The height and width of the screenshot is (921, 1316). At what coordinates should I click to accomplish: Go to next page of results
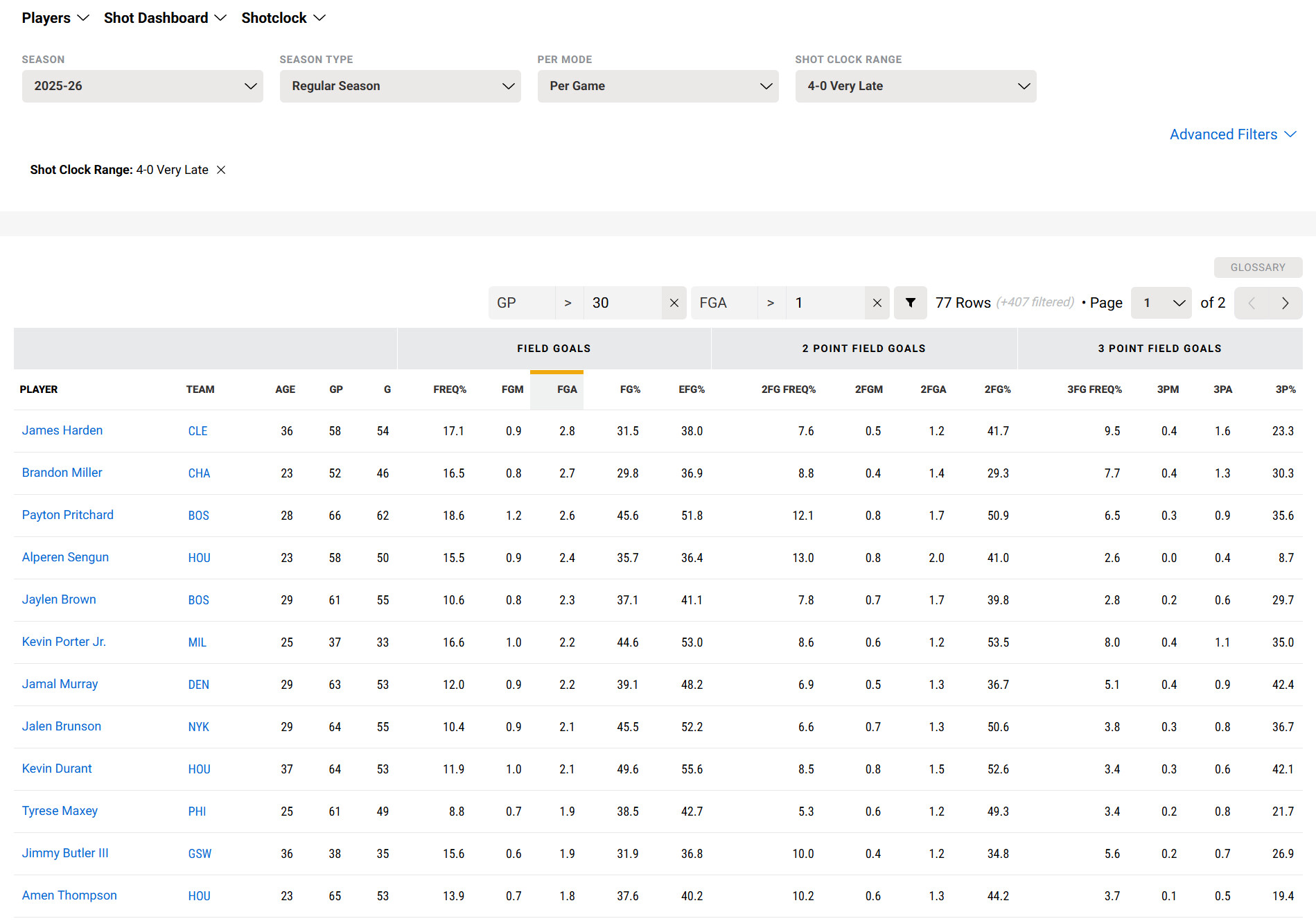[x=1285, y=303]
